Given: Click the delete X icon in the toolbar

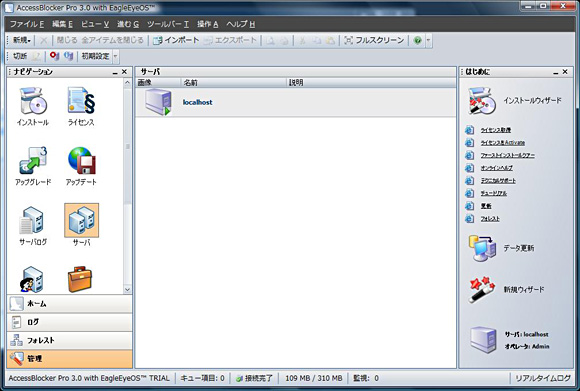Looking at the screenshot, I should (44, 40).
